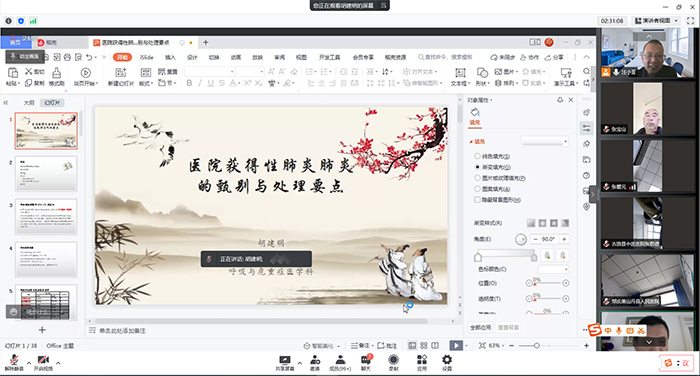Click the Print icon in quick access
Image resolution: width=700 pixels, height=376 pixels.
[67, 57]
